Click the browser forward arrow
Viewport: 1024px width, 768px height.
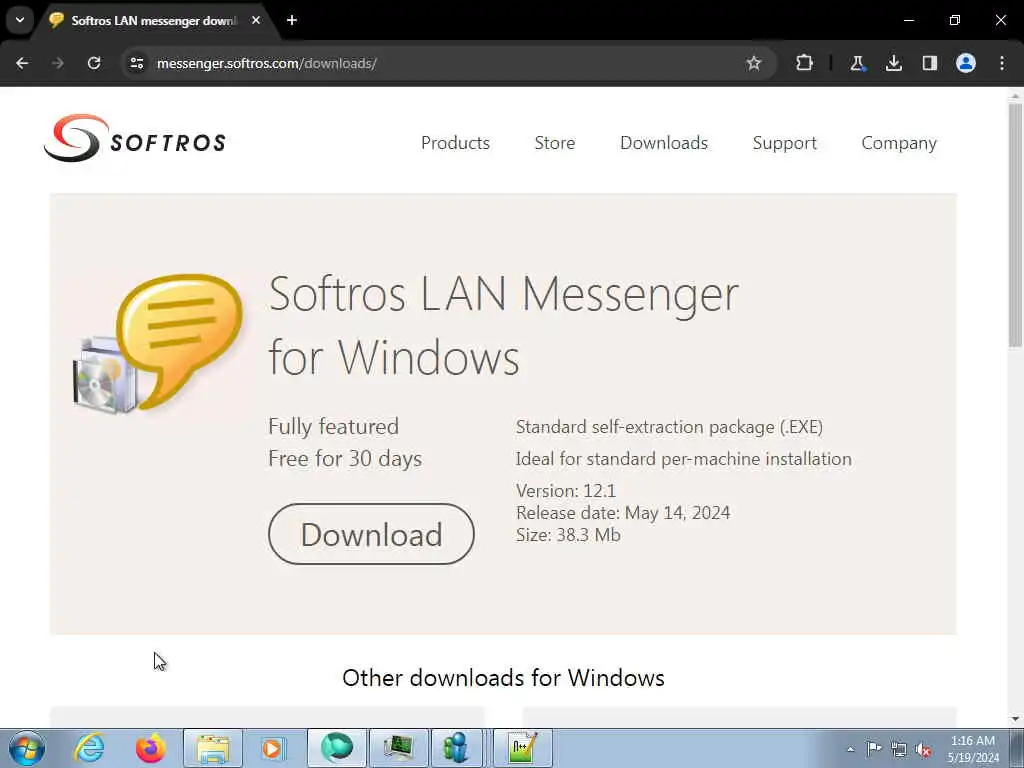click(x=58, y=63)
